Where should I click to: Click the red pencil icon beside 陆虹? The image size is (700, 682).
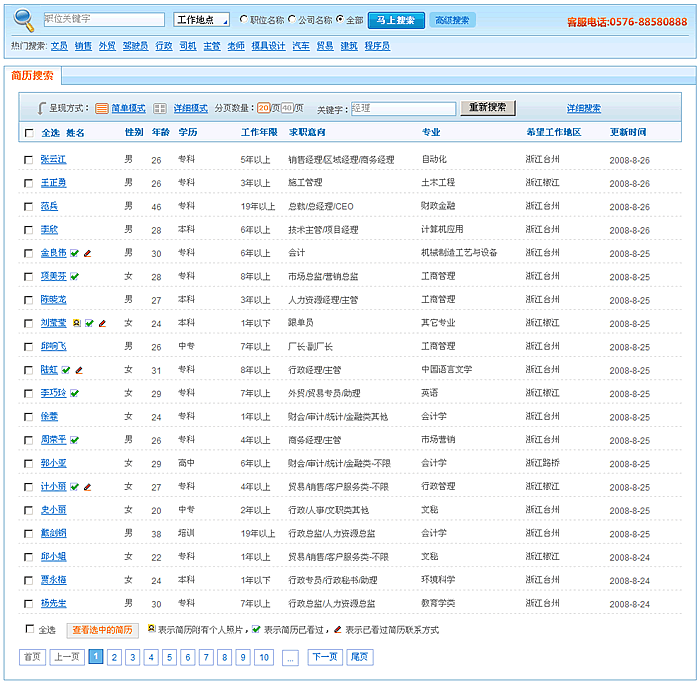tap(79, 370)
